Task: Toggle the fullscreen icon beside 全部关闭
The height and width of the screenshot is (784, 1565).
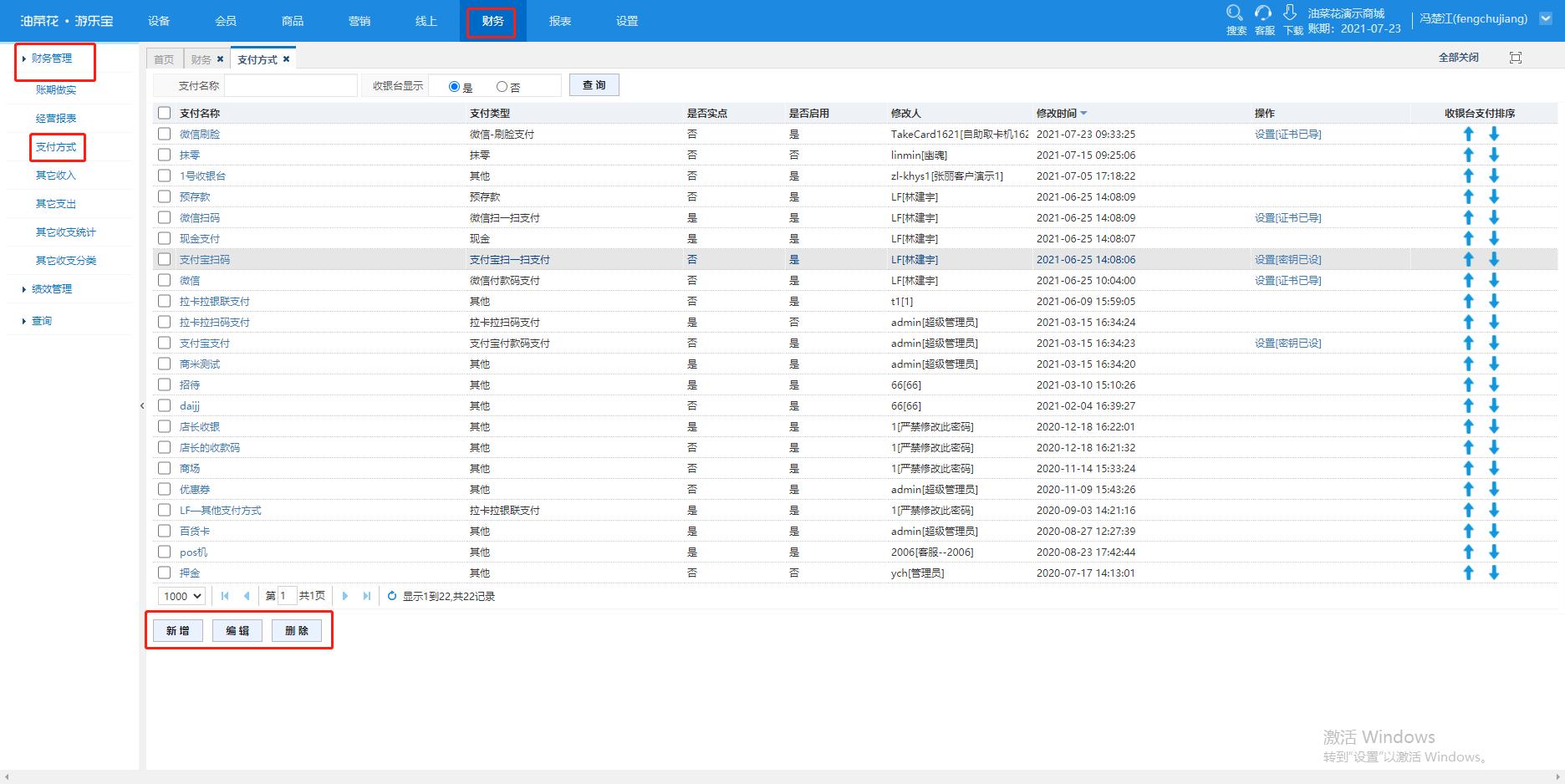Action: [1516, 58]
